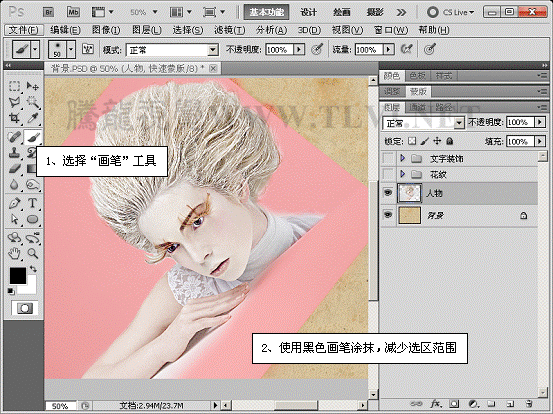Click the 基本功能 workspace button
553x414 pixels.
pyautogui.click(x=266, y=12)
